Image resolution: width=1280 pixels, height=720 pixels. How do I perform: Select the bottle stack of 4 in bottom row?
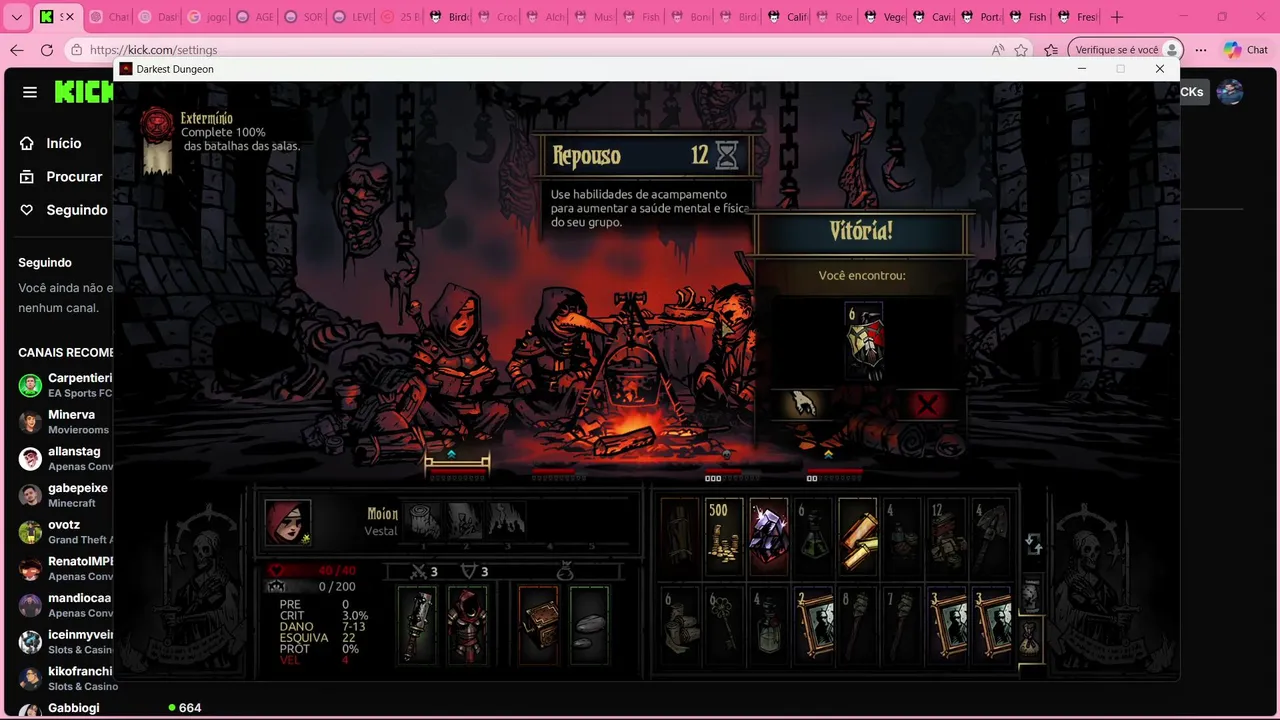[x=768, y=623]
